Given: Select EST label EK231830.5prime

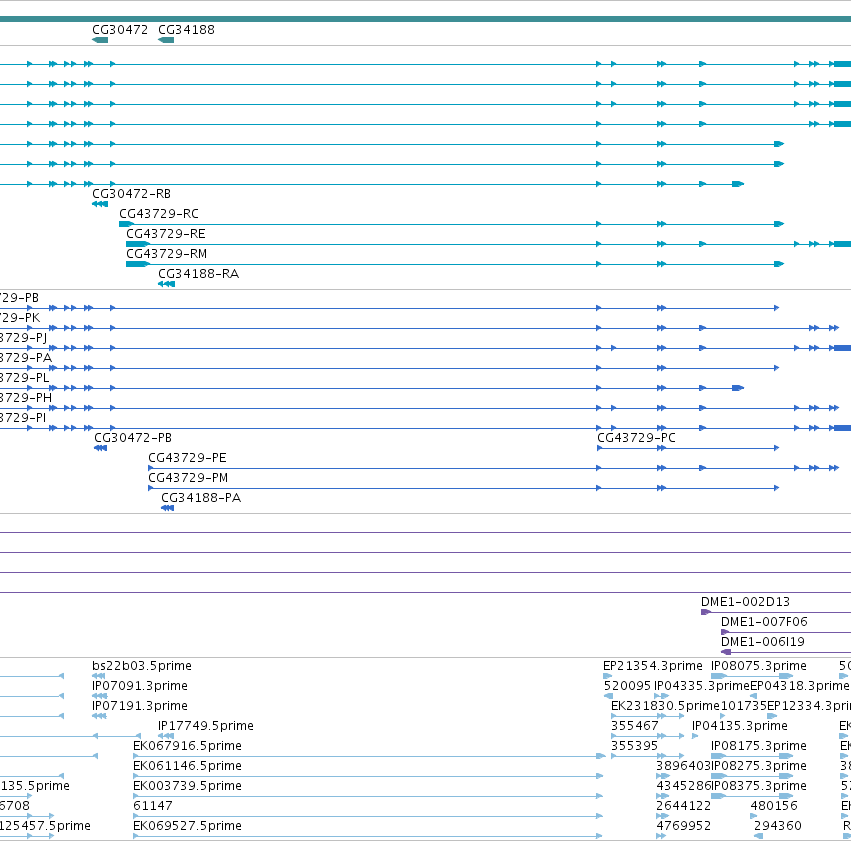Looking at the screenshot, I should pos(665,706).
